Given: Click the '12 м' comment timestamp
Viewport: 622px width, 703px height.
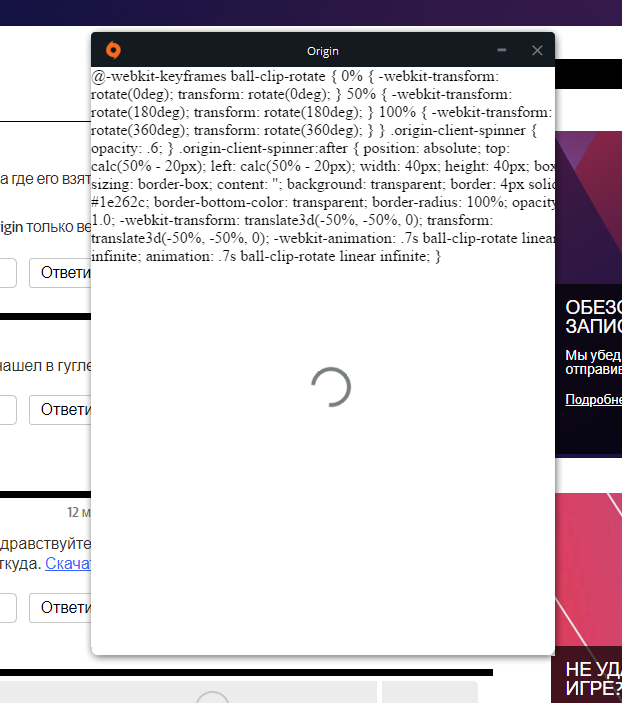Looking at the screenshot, I should 78,512.
